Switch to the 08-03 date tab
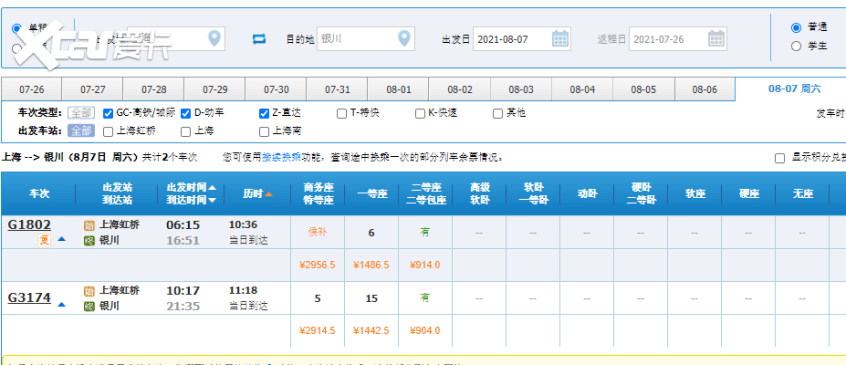The height and width of the screenshot is (365, 846). point(521,89)
